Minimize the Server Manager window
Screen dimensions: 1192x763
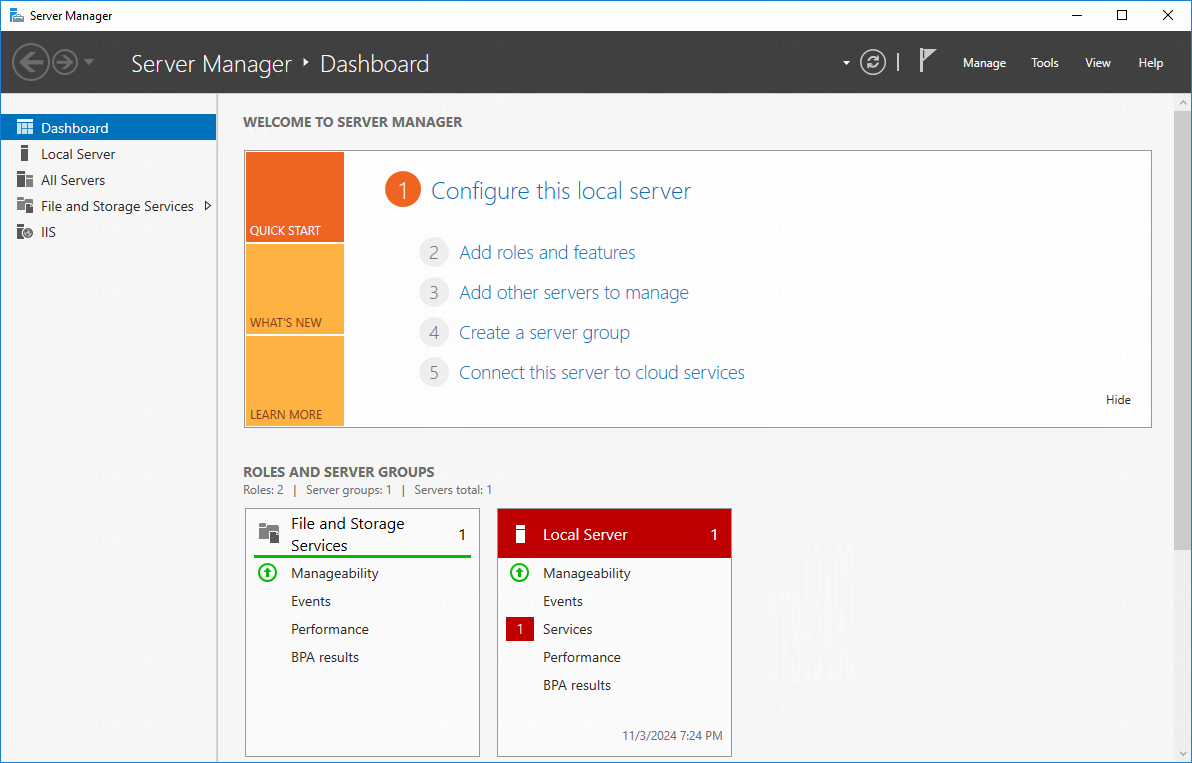[1076, 15]
